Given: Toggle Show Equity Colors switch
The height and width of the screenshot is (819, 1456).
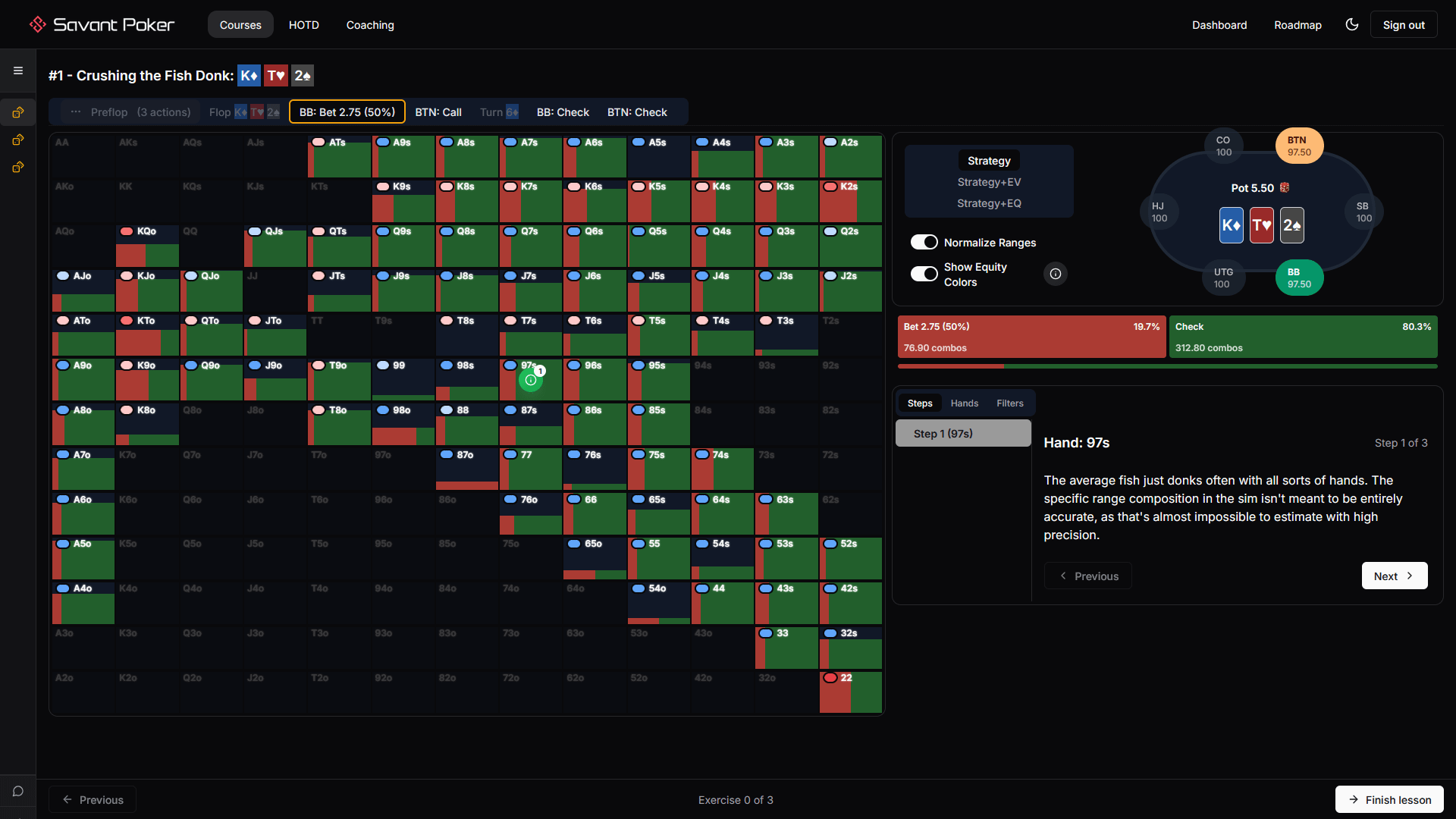Looking at the screenshot, I should pyautogui.click(x=924, y=274).
